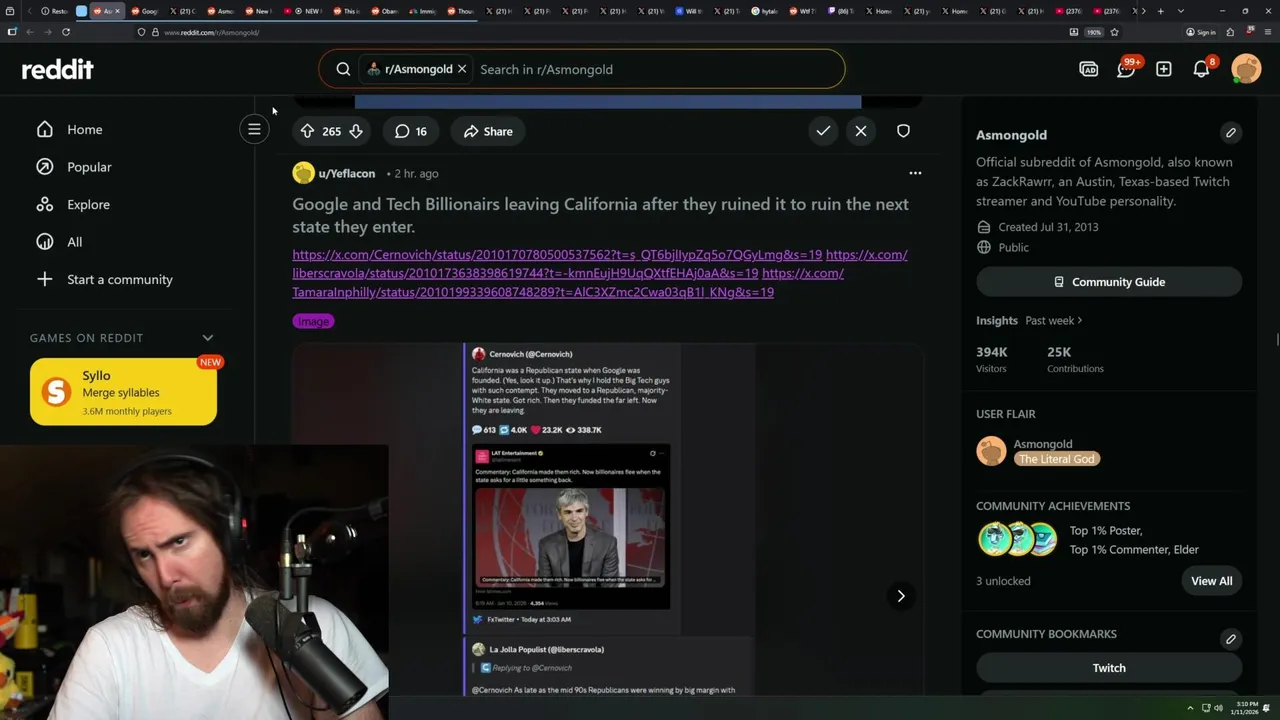Switch to the Obama browser tab
The height and width of the screenshot is (720, 1280).
click(386, 11)
